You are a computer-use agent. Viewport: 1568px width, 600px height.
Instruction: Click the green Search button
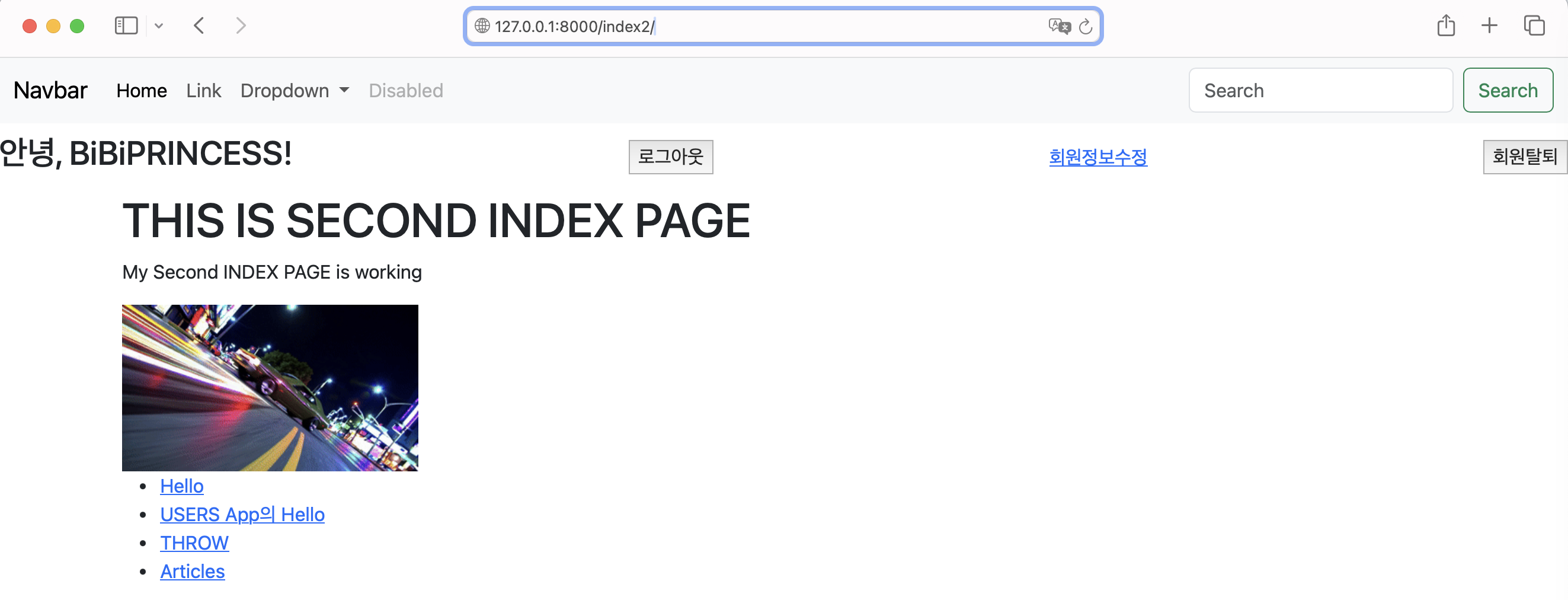(x=1508, y=90)
